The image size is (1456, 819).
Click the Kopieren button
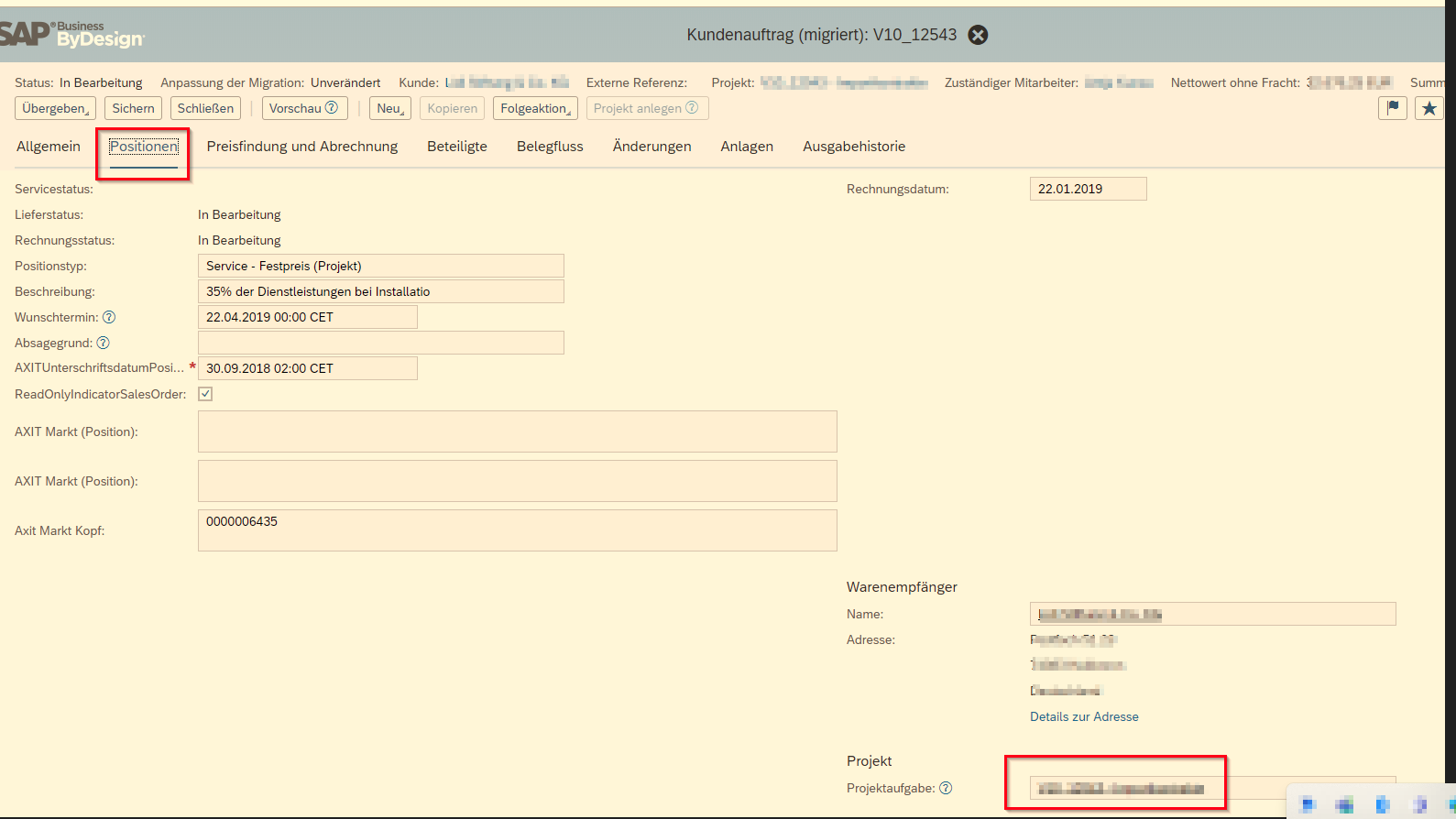coord(453,108)
